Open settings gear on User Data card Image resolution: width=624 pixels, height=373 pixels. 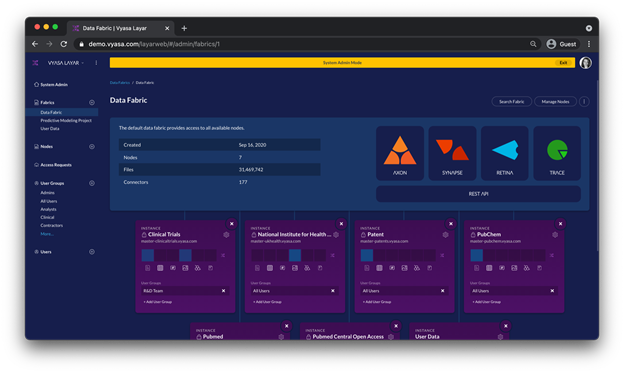(x=500, y=337)
